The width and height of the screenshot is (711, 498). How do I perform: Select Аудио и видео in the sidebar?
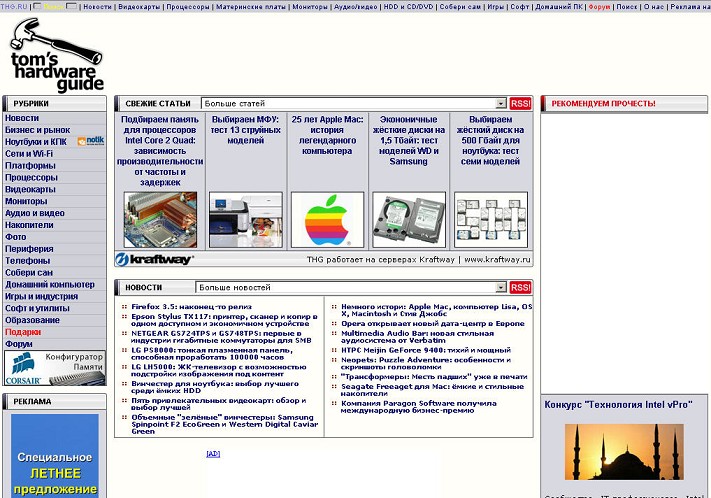click(35, 213)
